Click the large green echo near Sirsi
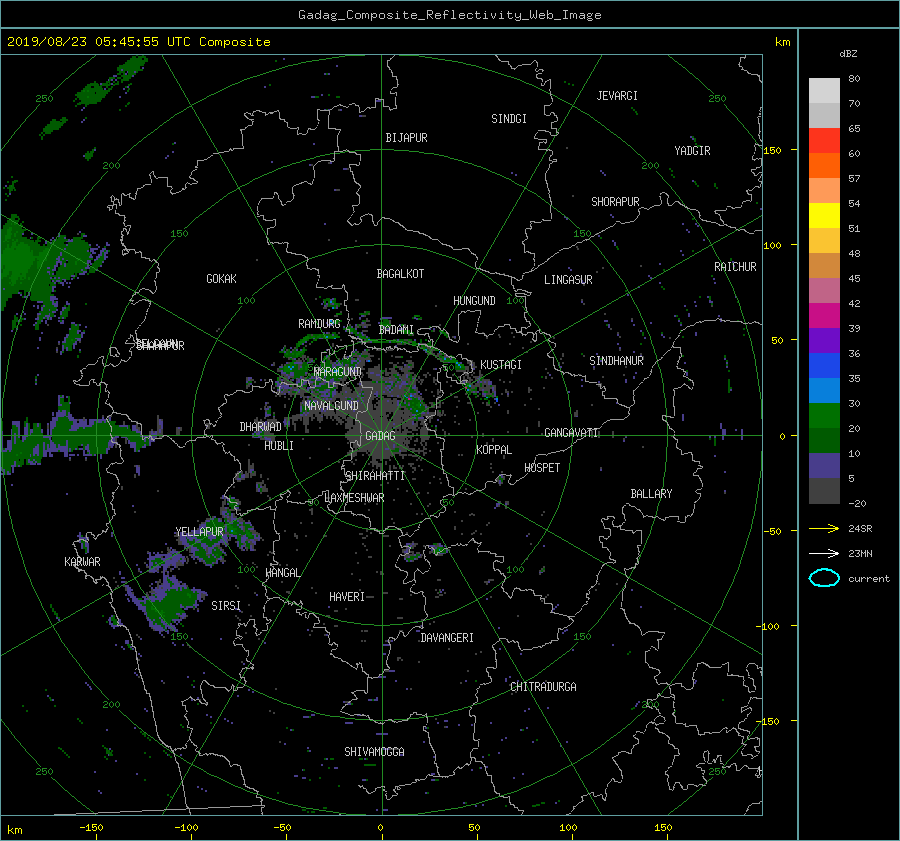The width and height of the screenshot is (900, 841). (x=168, y=604)
